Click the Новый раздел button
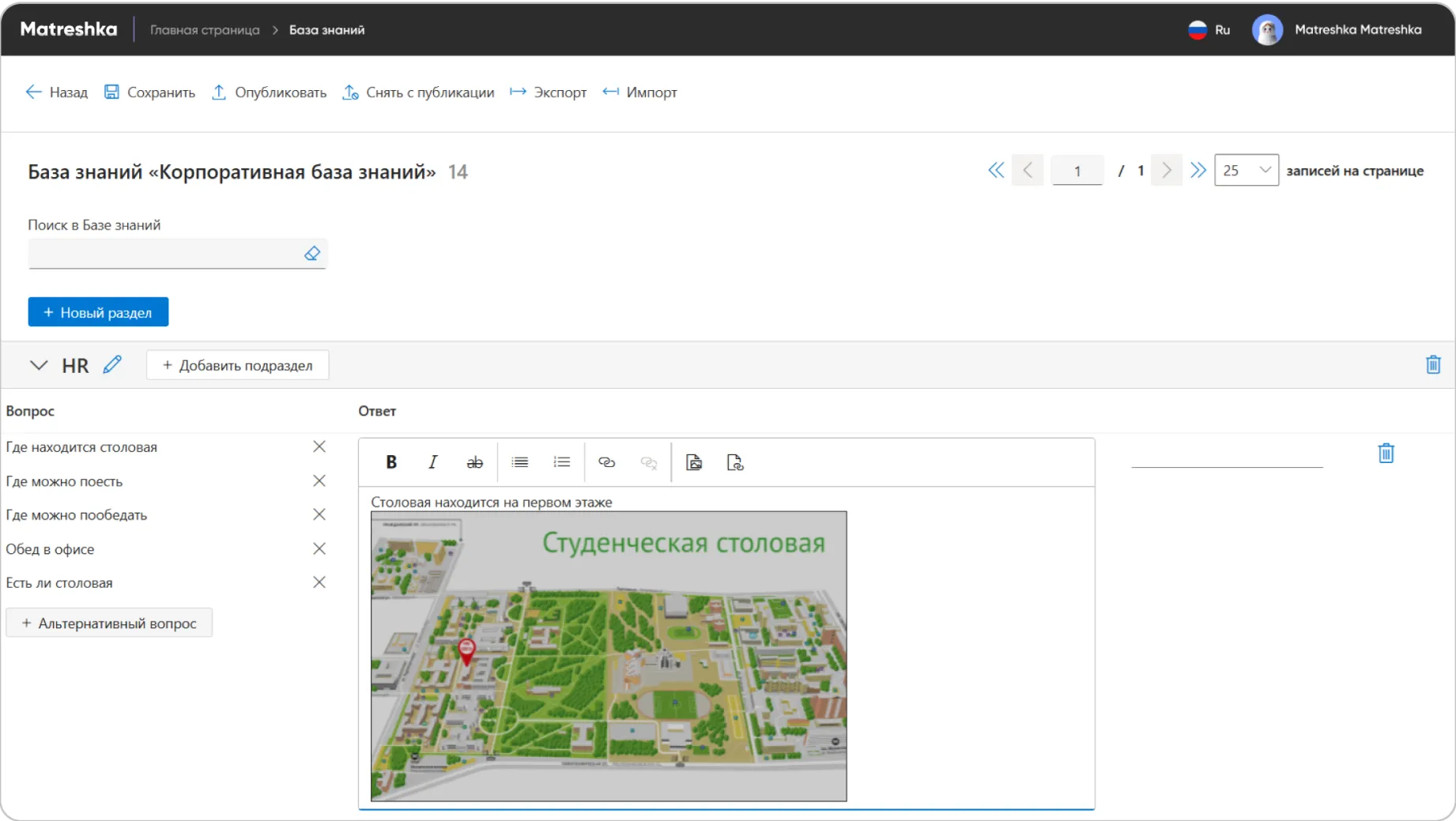The width and height of the screenshot is (1456, 821). pos(98,312)
